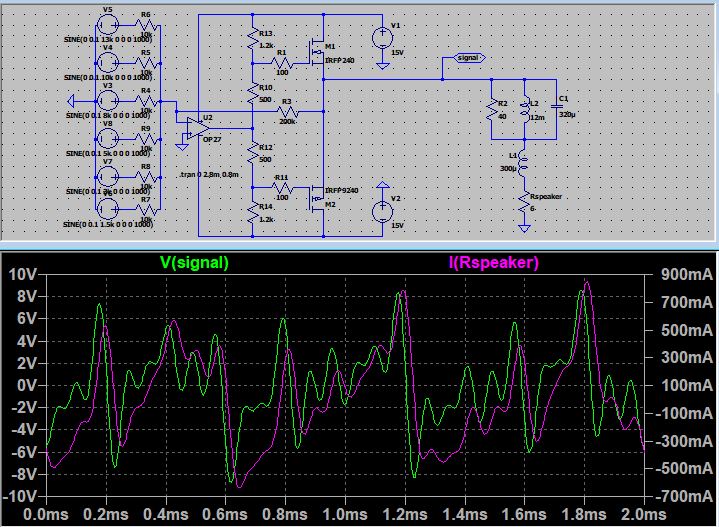Click the SINE(0 0.1 1.5k...) value text
719x527 pixels.
pyautogui.click(x=108, y=224)
